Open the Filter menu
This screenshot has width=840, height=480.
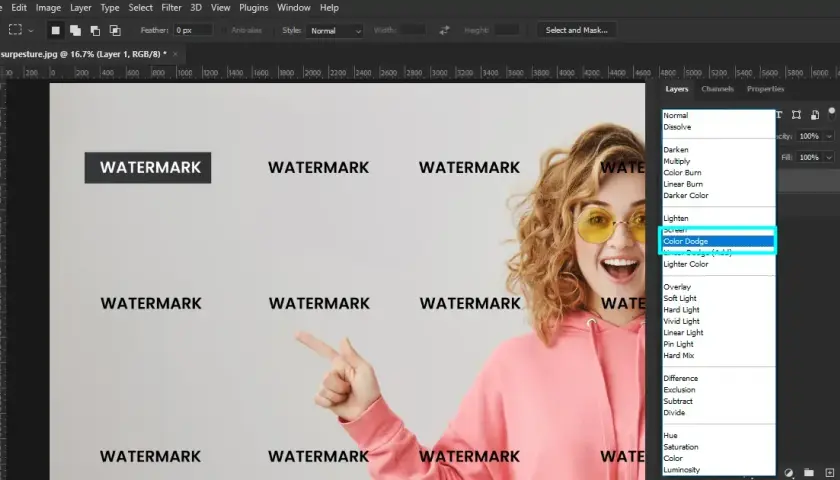(171, 8)
